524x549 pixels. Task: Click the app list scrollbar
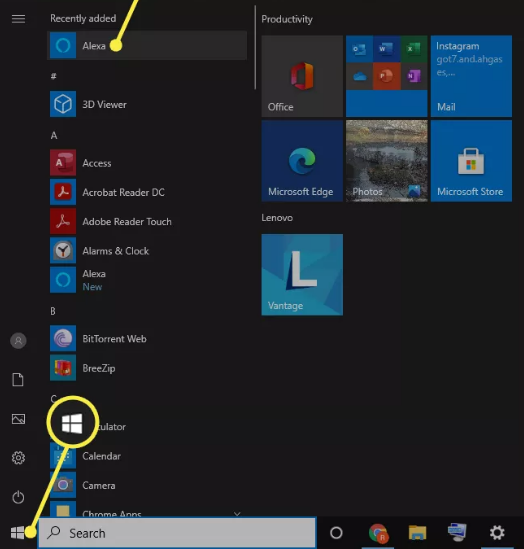coord(255,47)
